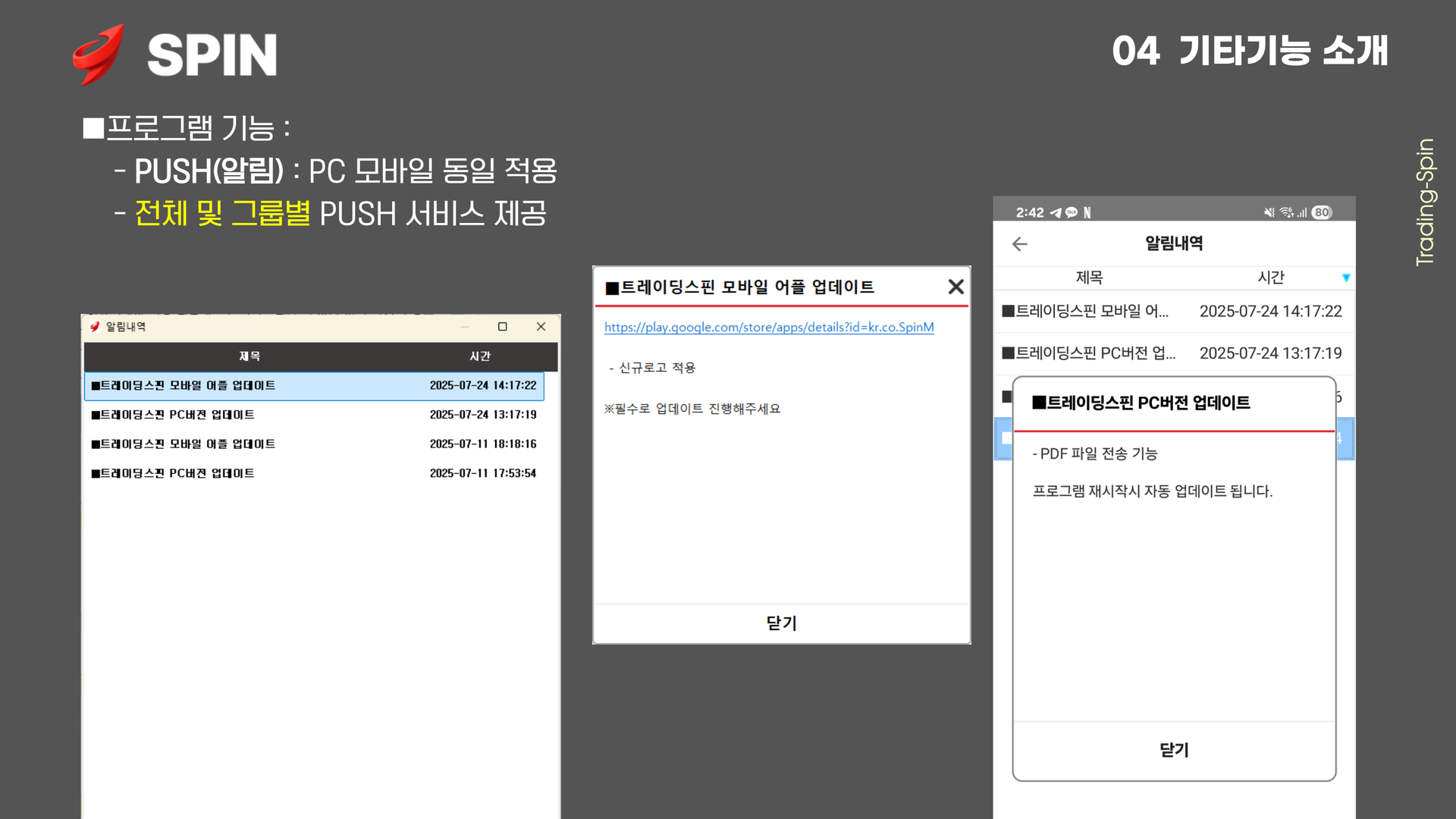Click the X icon on update popup

[955, 287]
